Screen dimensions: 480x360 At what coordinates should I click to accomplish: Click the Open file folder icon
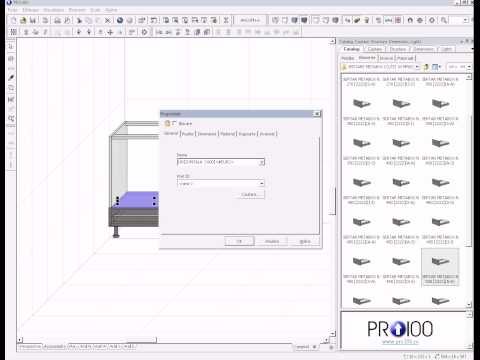(x=23, y=20)
